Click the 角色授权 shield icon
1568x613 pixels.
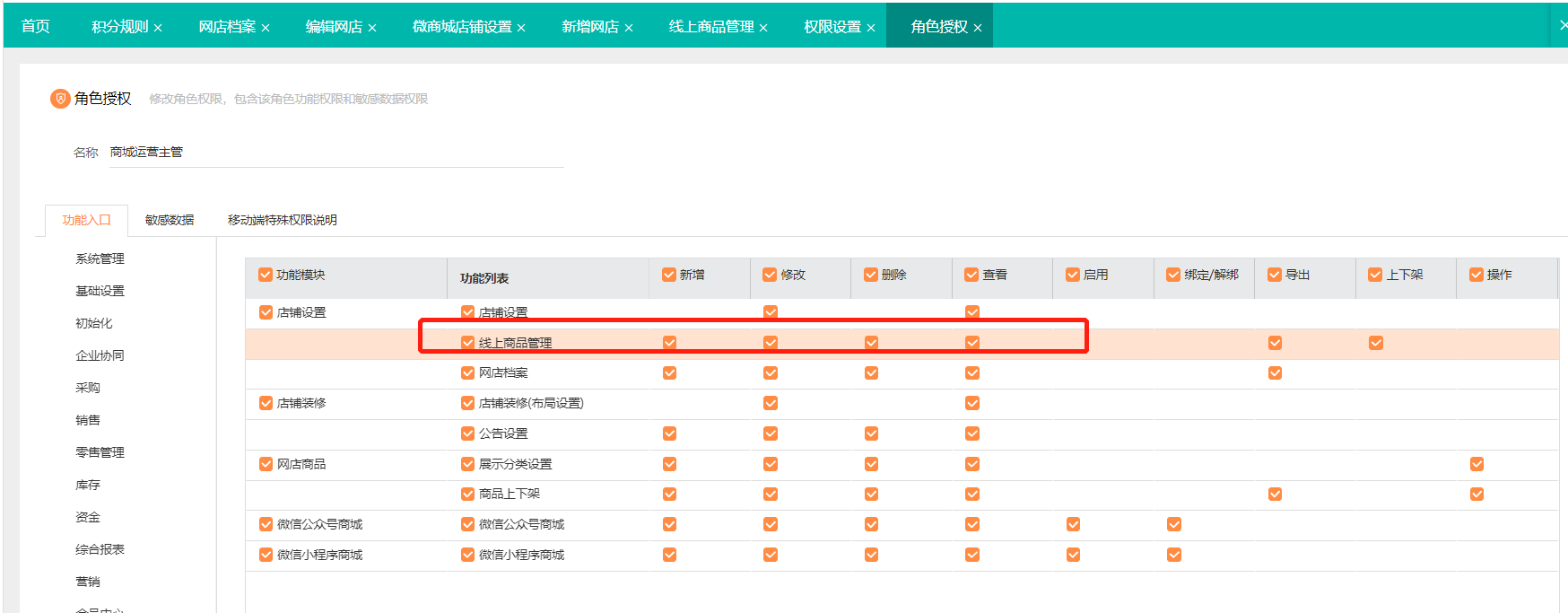pyautogui.click(x=60, y=99)
